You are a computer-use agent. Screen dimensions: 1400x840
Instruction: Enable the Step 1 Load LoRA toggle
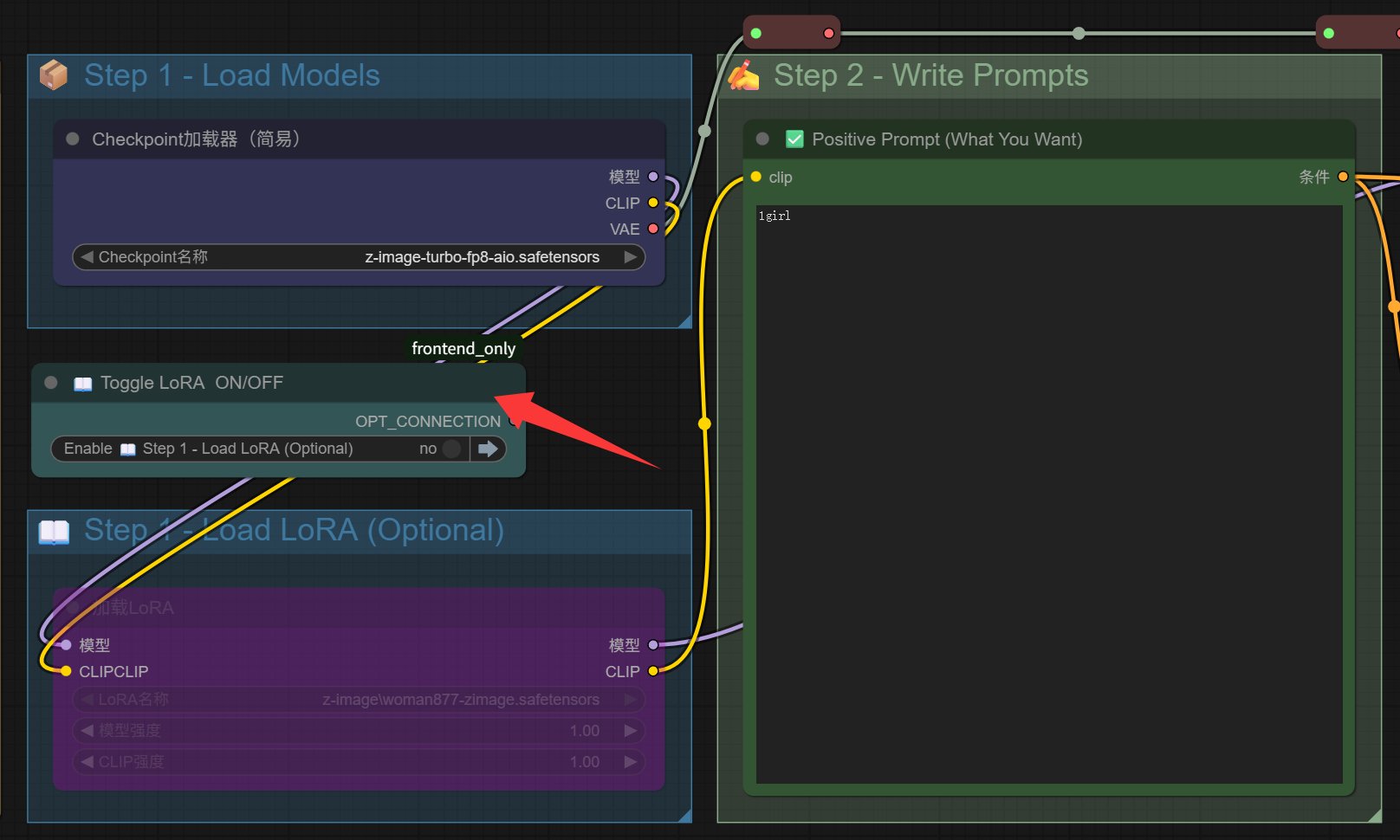click(450, 449)
